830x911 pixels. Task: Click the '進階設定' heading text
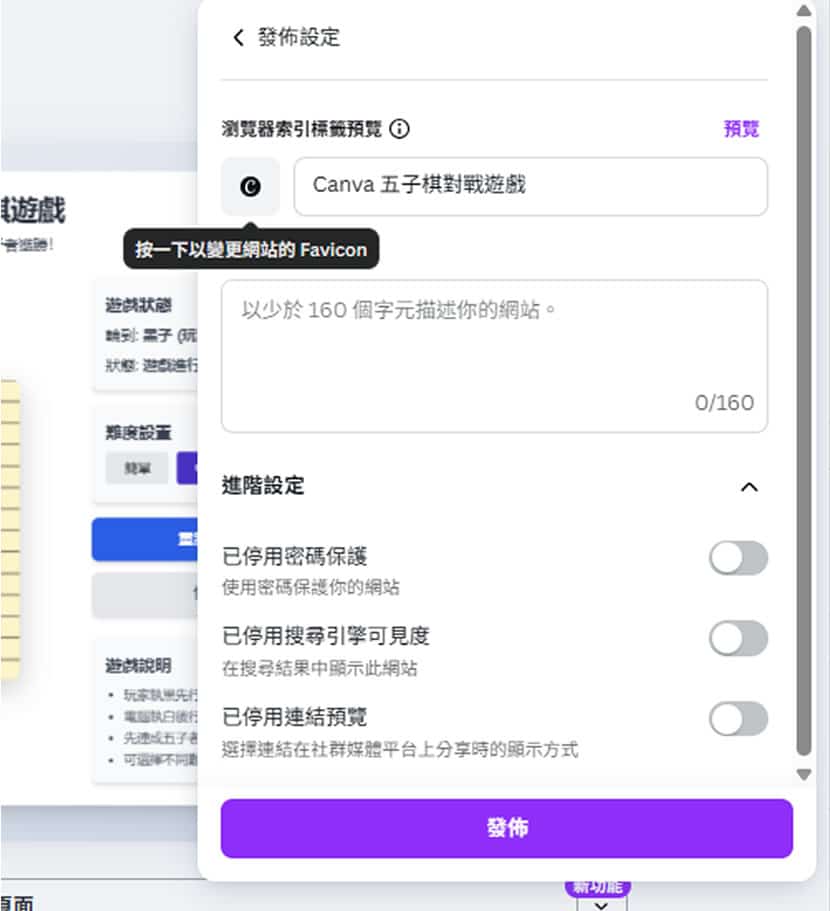pos(263,486)
